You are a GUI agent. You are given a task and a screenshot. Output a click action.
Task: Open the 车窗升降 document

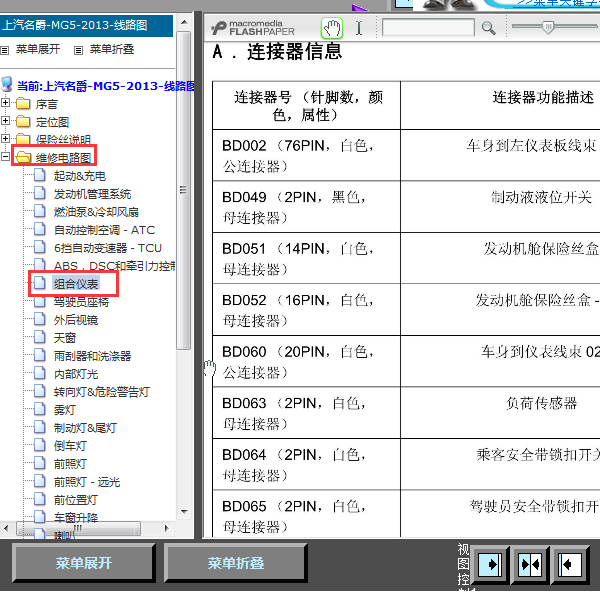click(x=76, y=518)
